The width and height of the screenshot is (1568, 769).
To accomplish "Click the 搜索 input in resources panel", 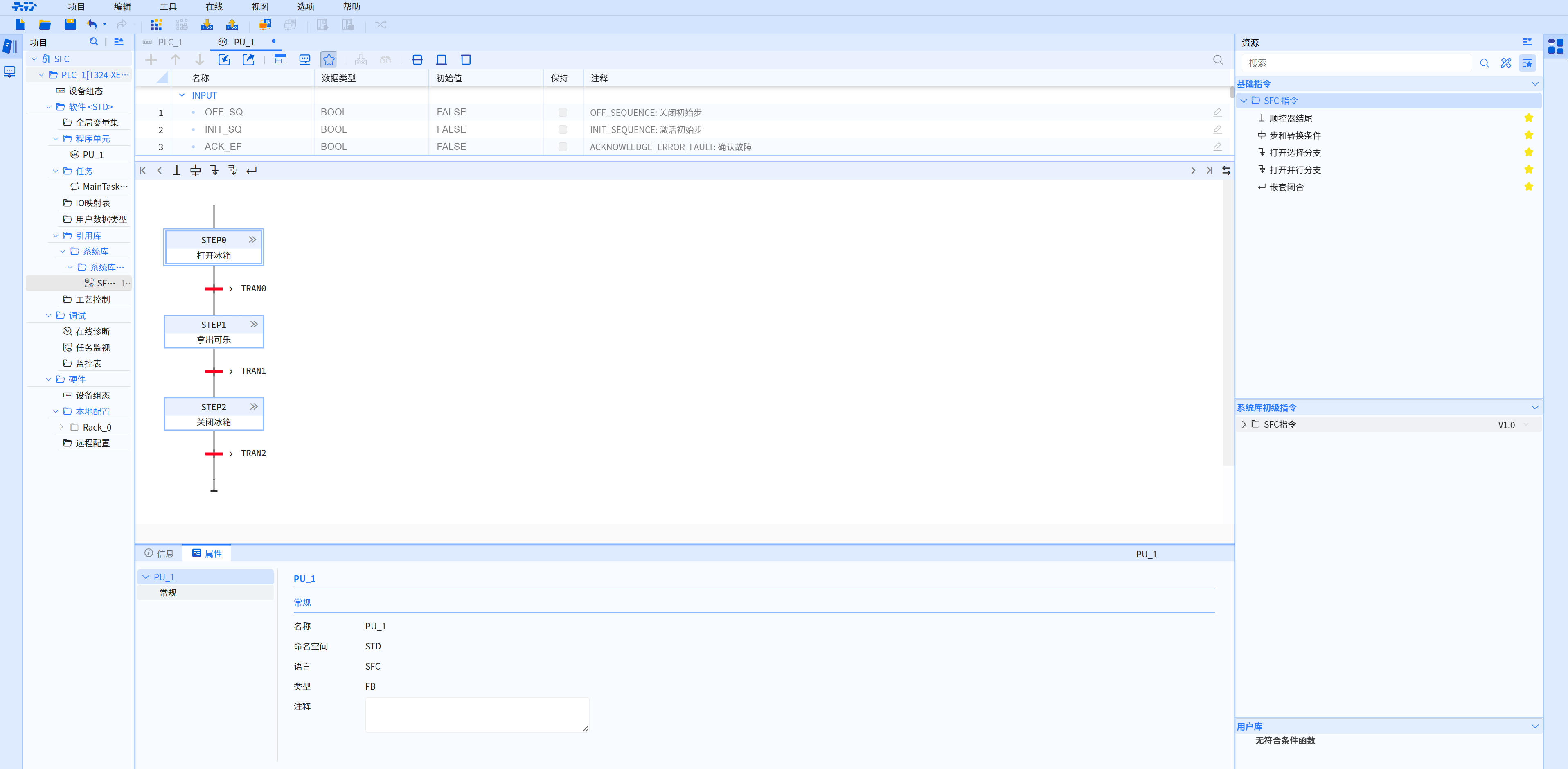I will pos(1356,63).
